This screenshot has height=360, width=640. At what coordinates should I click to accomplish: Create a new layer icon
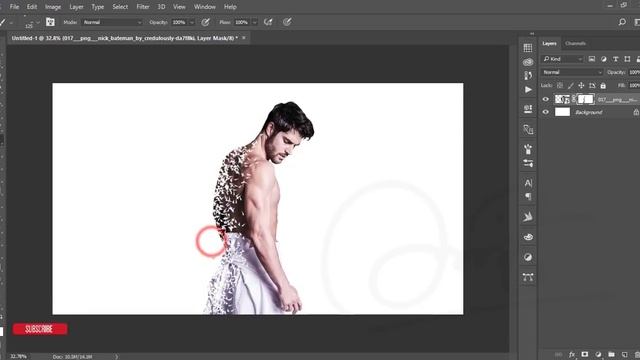(x=624, y=354)
